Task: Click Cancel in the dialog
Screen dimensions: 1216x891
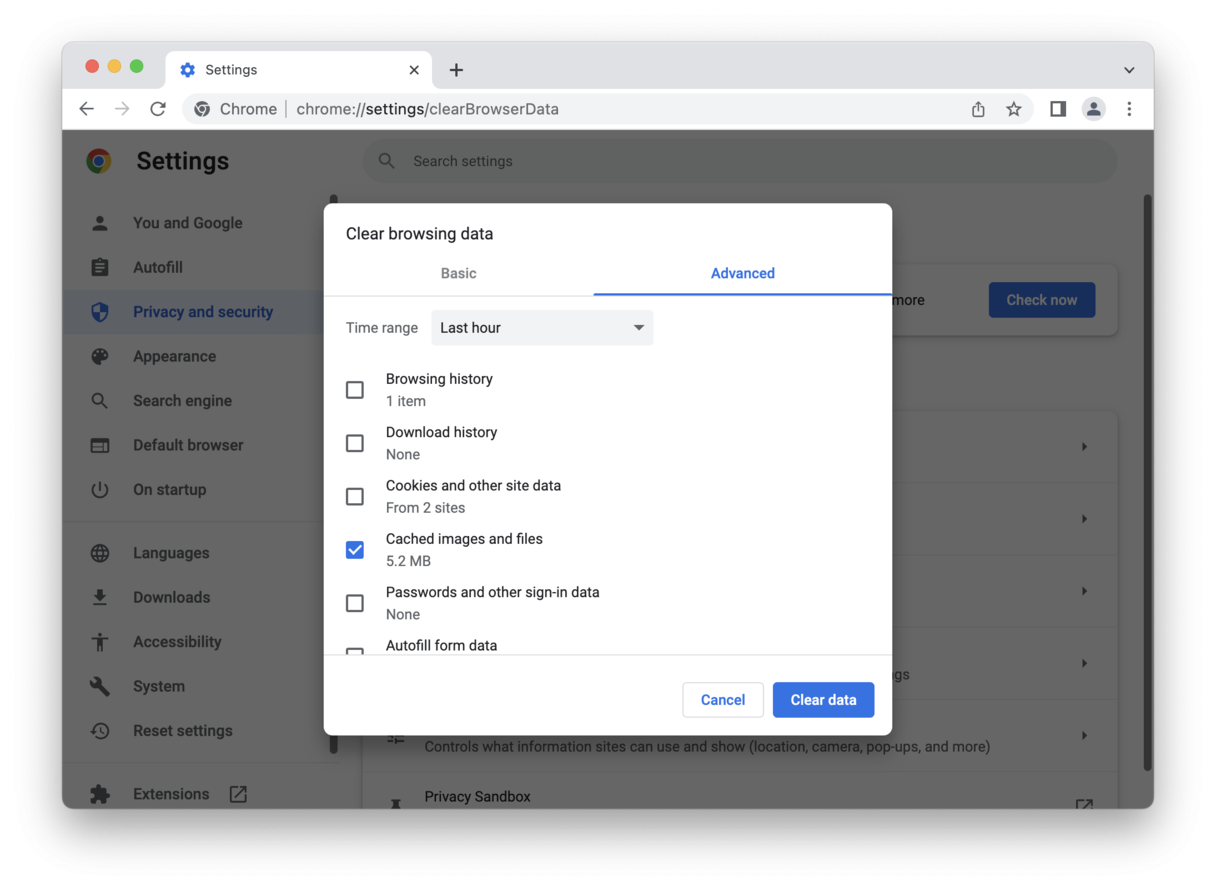Action: [723, 700]
